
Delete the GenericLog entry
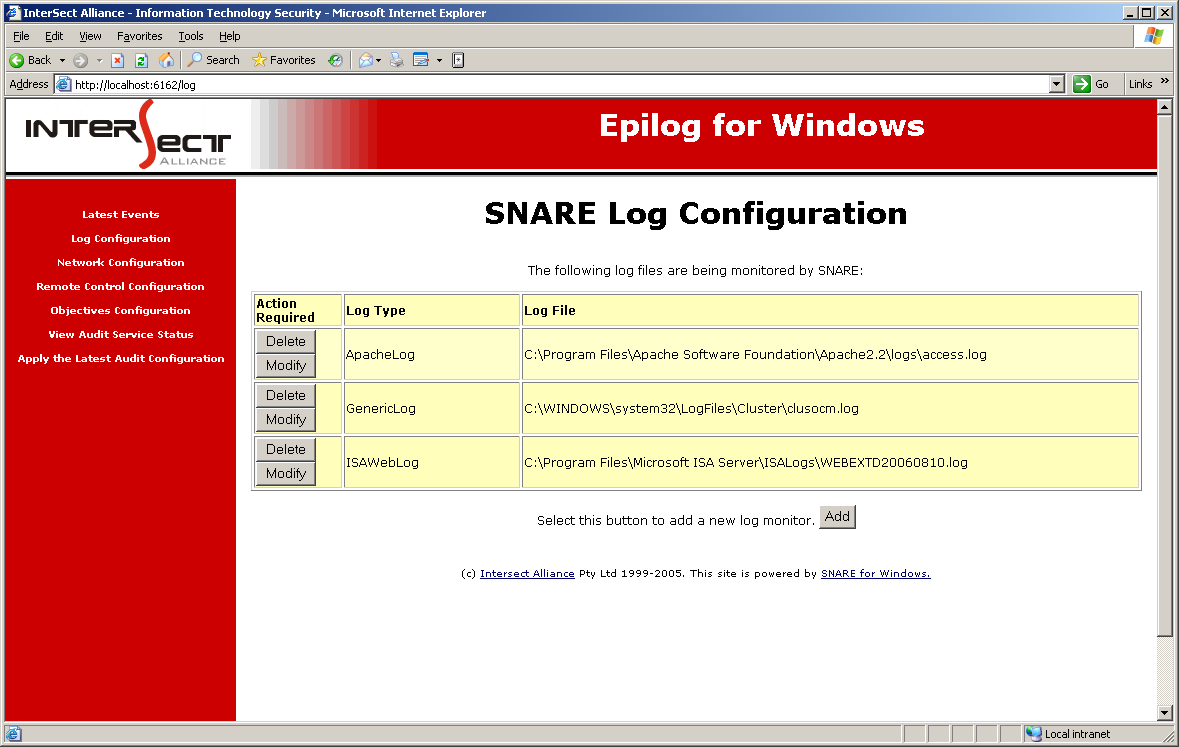point(286,396)
